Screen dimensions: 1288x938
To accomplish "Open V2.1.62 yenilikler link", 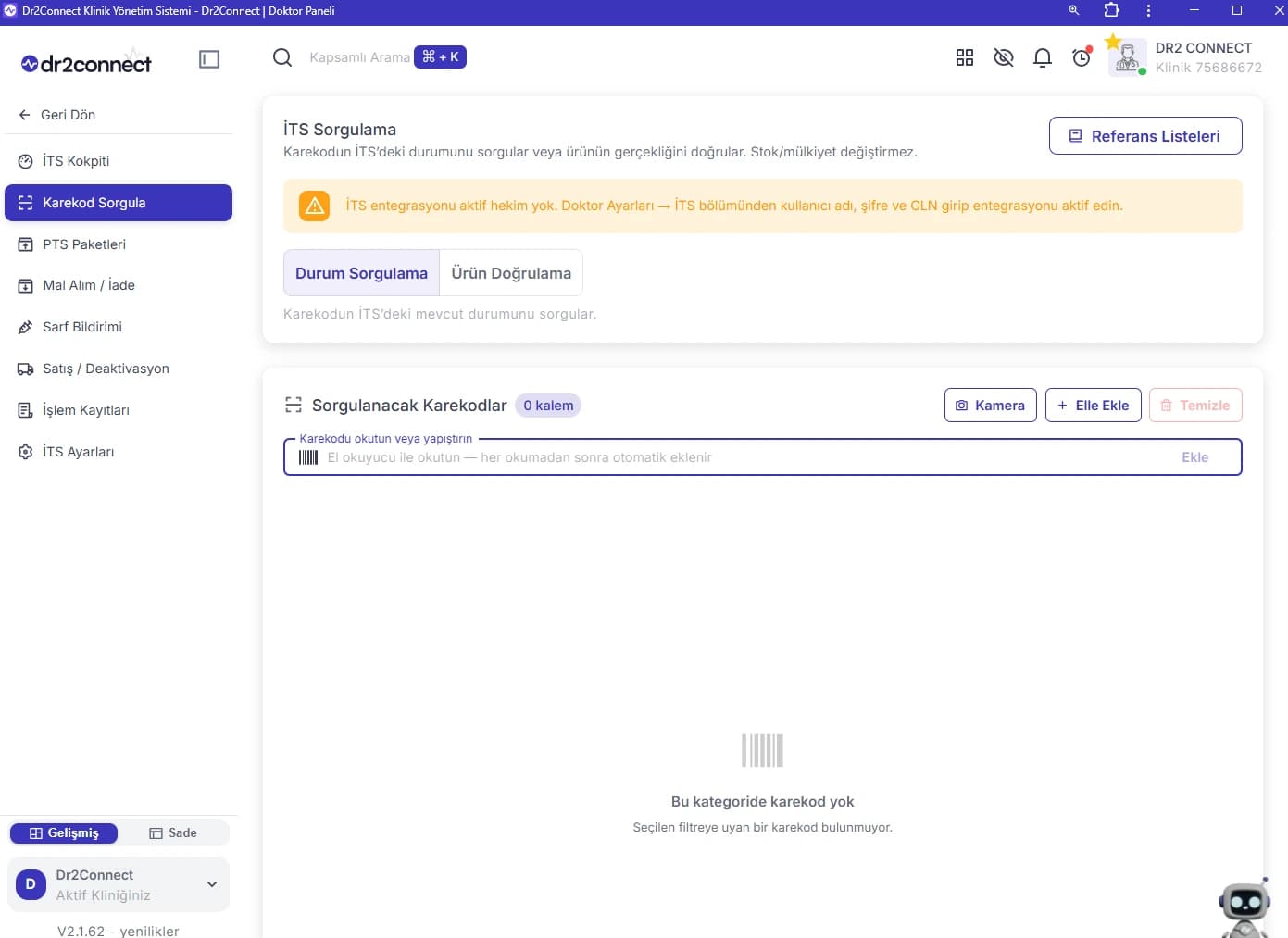I will [119, 930].
